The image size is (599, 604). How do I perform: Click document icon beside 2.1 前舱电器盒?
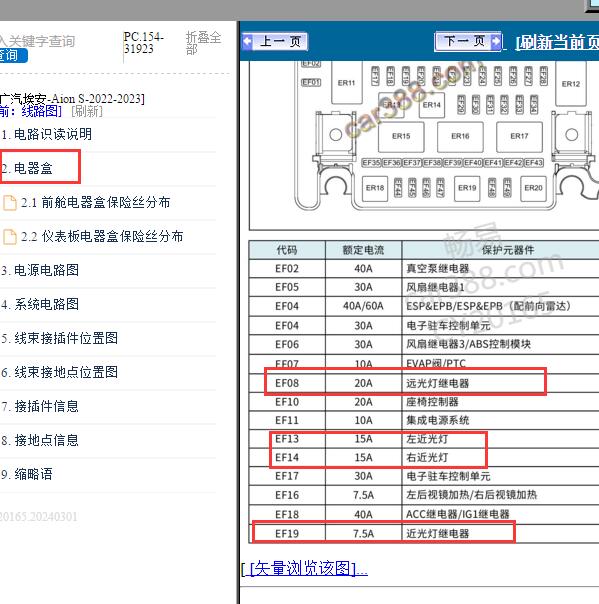coord(10,203)
